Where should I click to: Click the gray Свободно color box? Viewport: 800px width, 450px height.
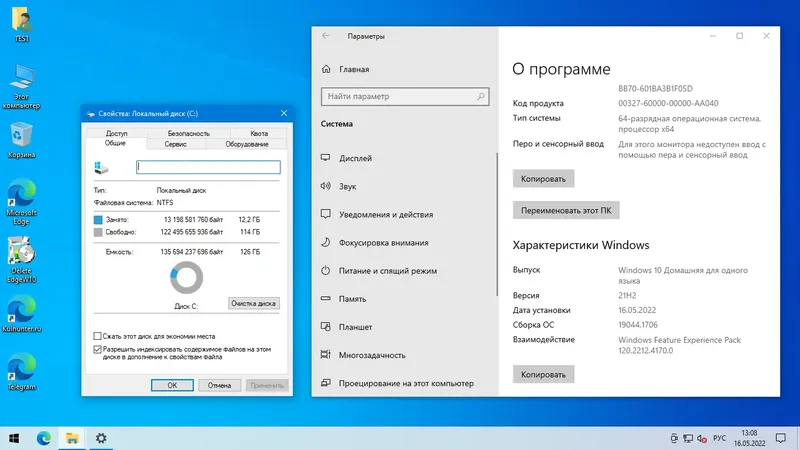pos(98,232)
